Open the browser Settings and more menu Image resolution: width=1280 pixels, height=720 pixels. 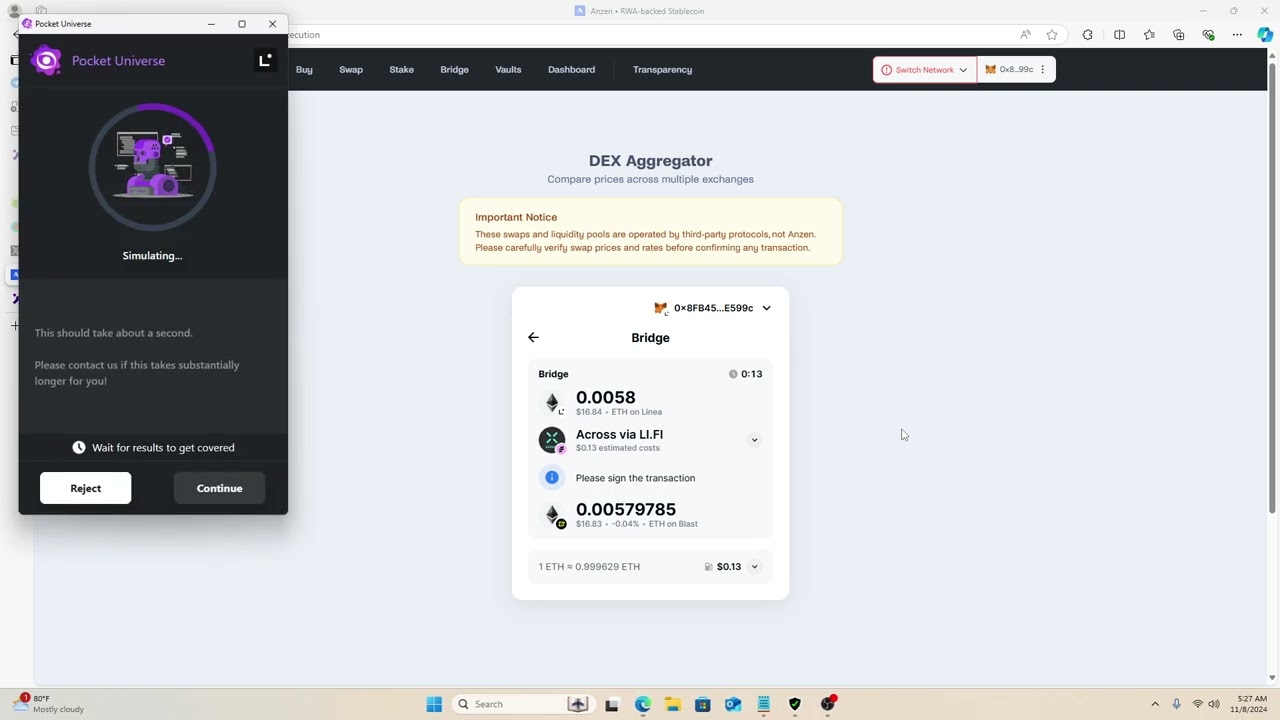point(1237,35)
